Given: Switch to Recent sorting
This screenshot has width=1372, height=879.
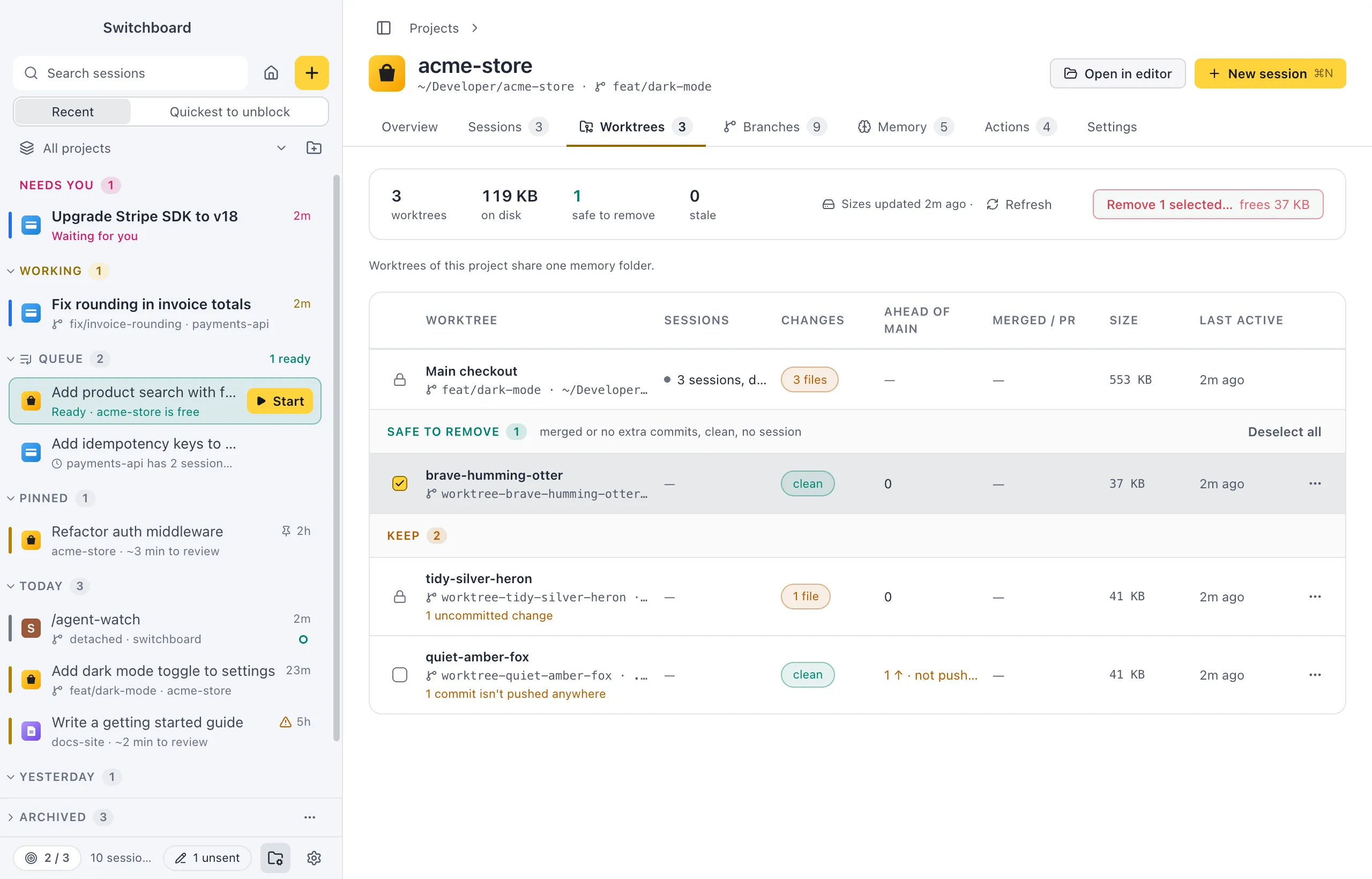Looking at the screenshot, I should (x=72, y=112).
